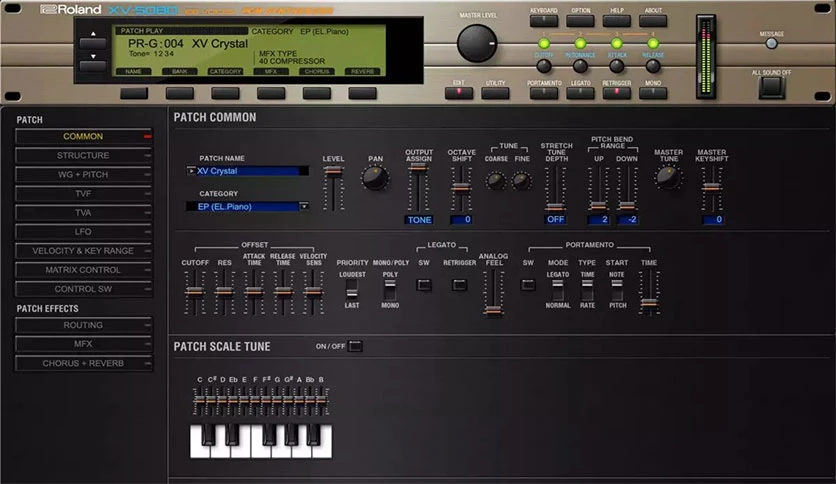Viewport: 836px width, 484px height.
Task: Toggle the front panel Legato button
Action: (x=580, y=93)
